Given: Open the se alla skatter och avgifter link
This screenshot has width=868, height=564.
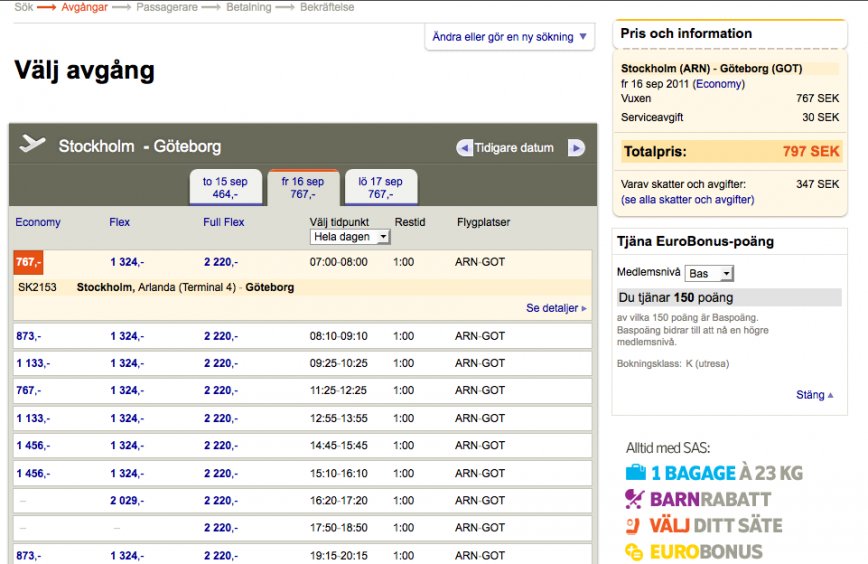Looking at the screenshot, I should (687, 200).
